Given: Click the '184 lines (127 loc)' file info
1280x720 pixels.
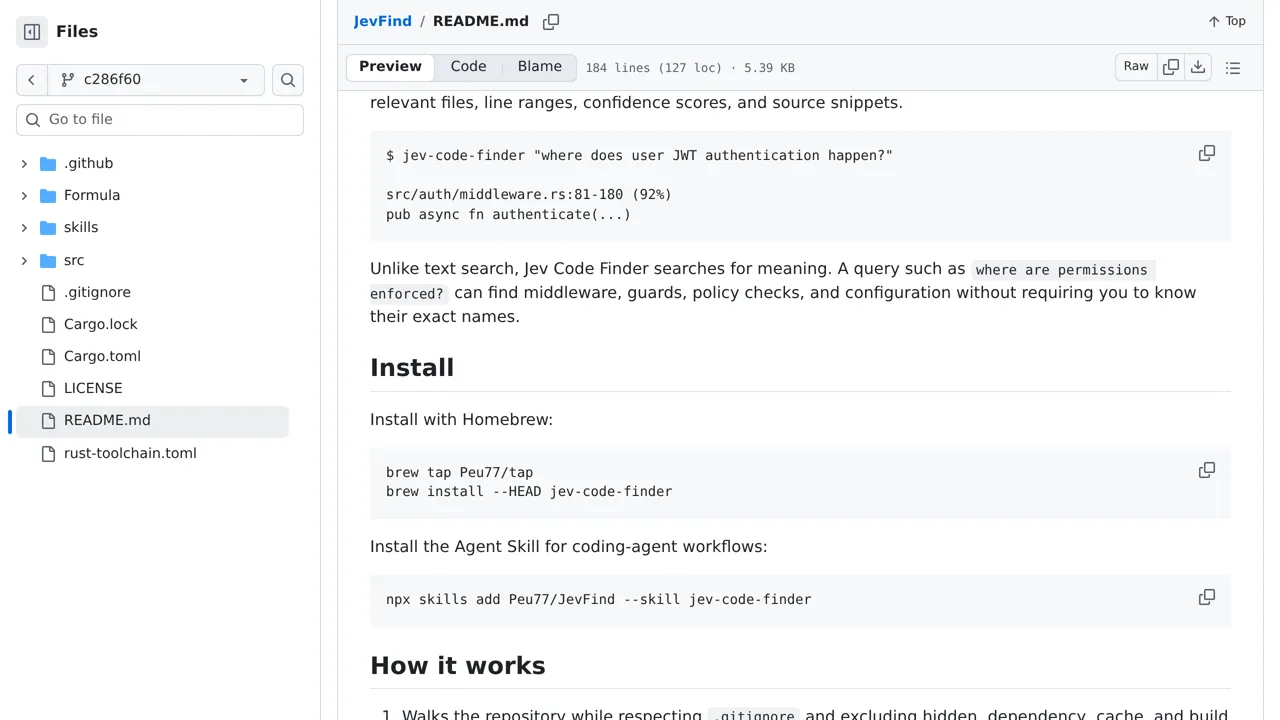Looking at the screenshot, I should pyautogui.click(x=653, y=68).
